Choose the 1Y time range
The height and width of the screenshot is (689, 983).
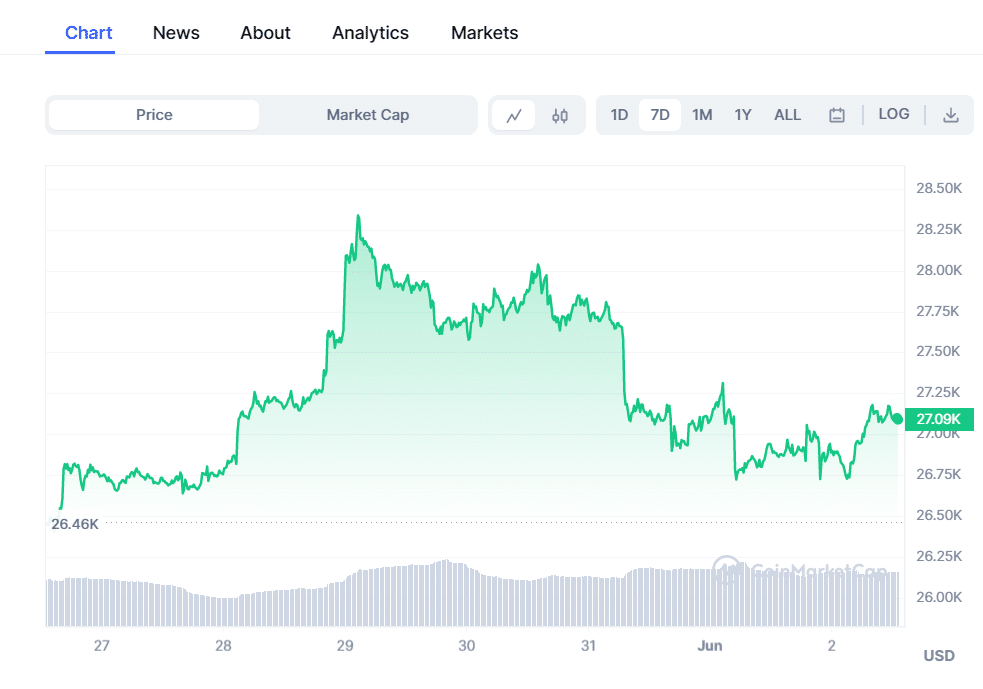pos(743,115)
